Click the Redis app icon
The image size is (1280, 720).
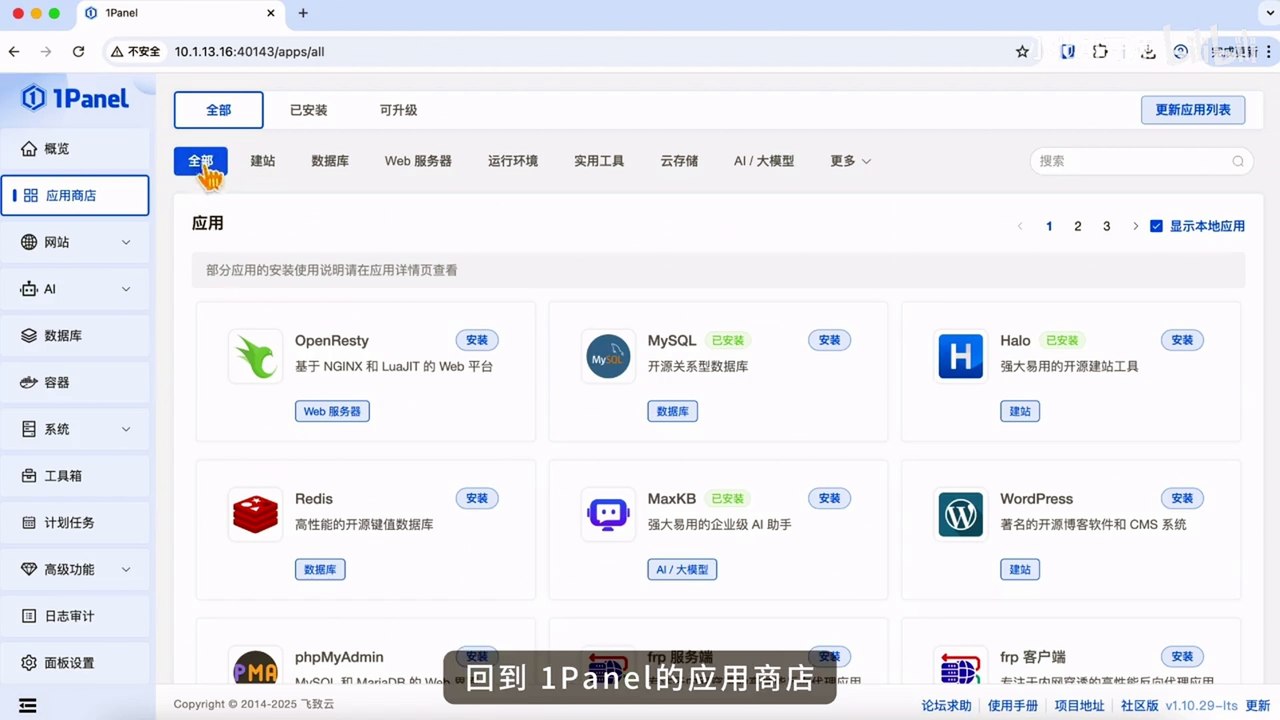pos(255,514)
